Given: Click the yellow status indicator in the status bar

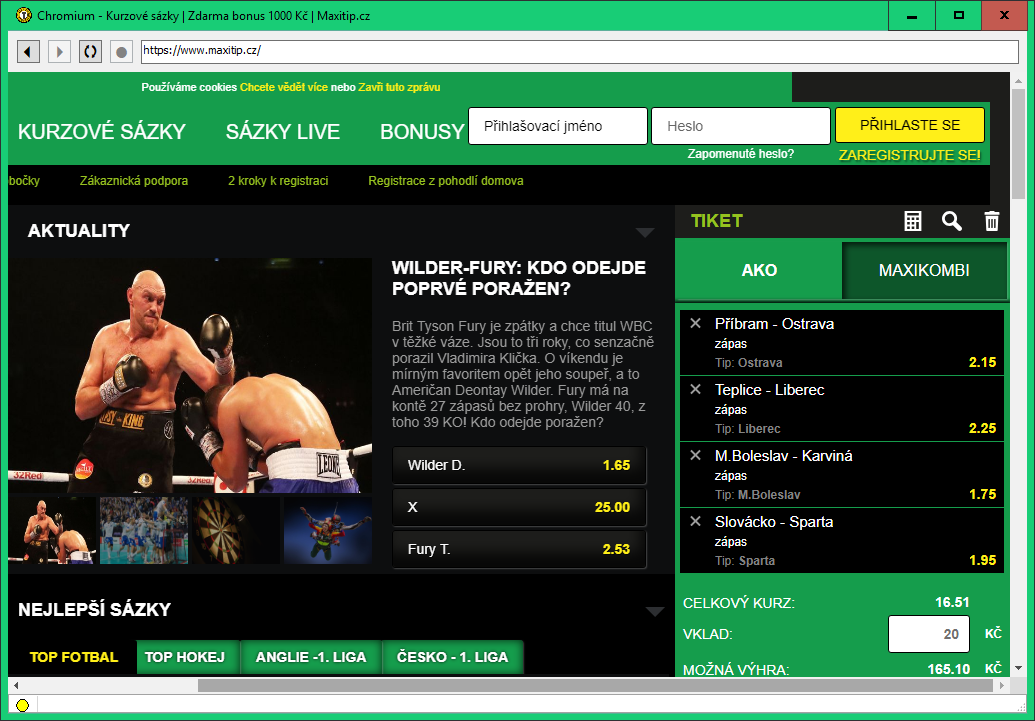Looking at the screenshot, I should coord(22,705).
